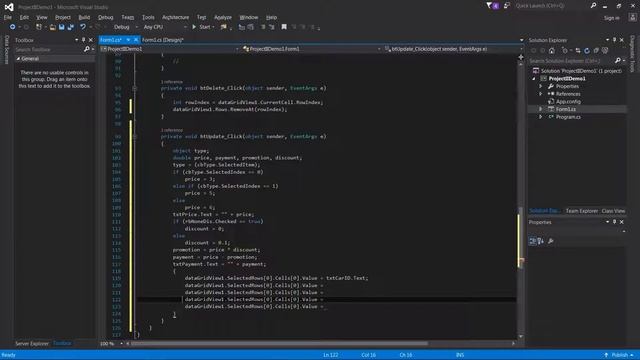Click the Collapse All icon in Solution Explorer

(x=596, y=51)
